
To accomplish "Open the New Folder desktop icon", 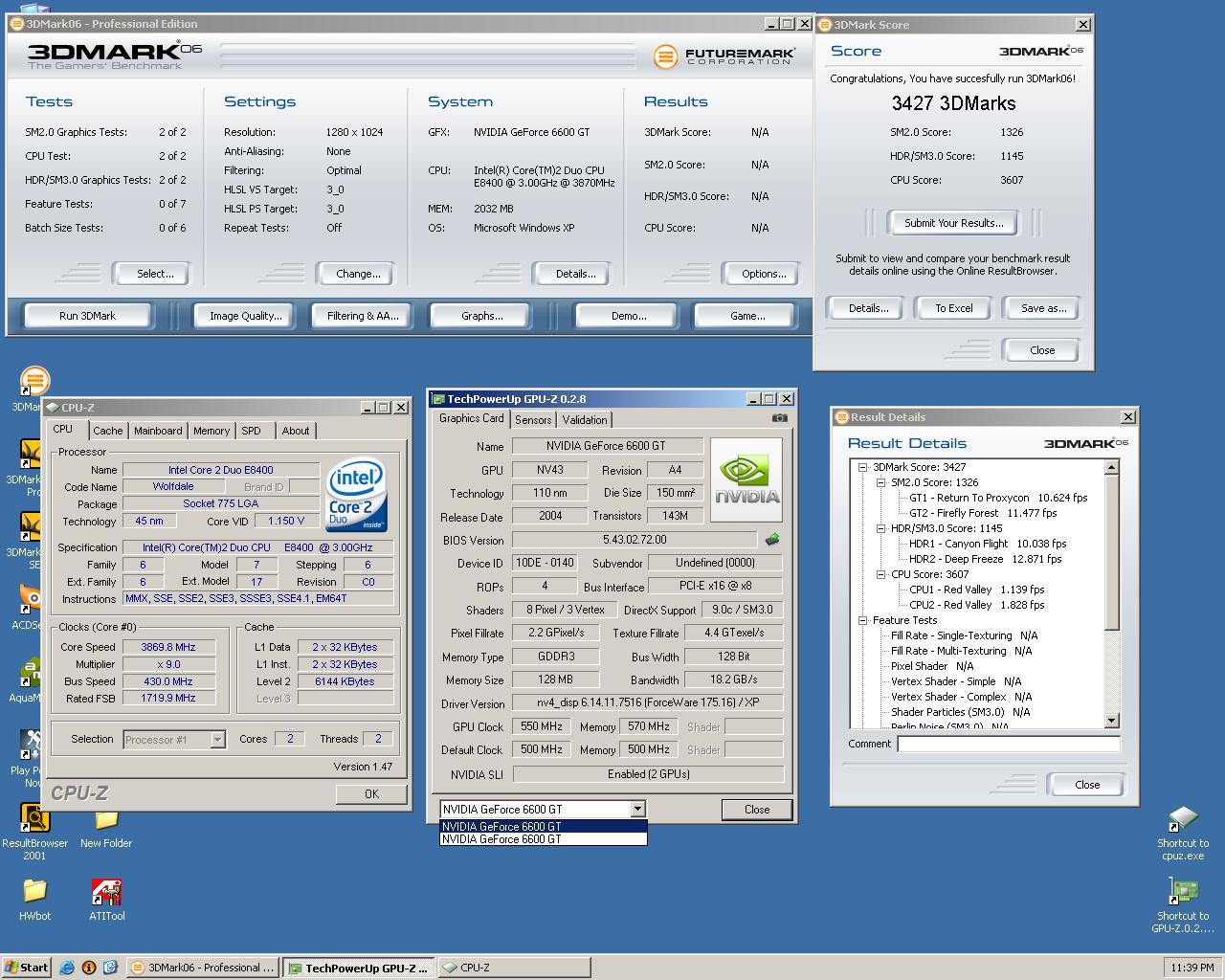I will 106,828.
